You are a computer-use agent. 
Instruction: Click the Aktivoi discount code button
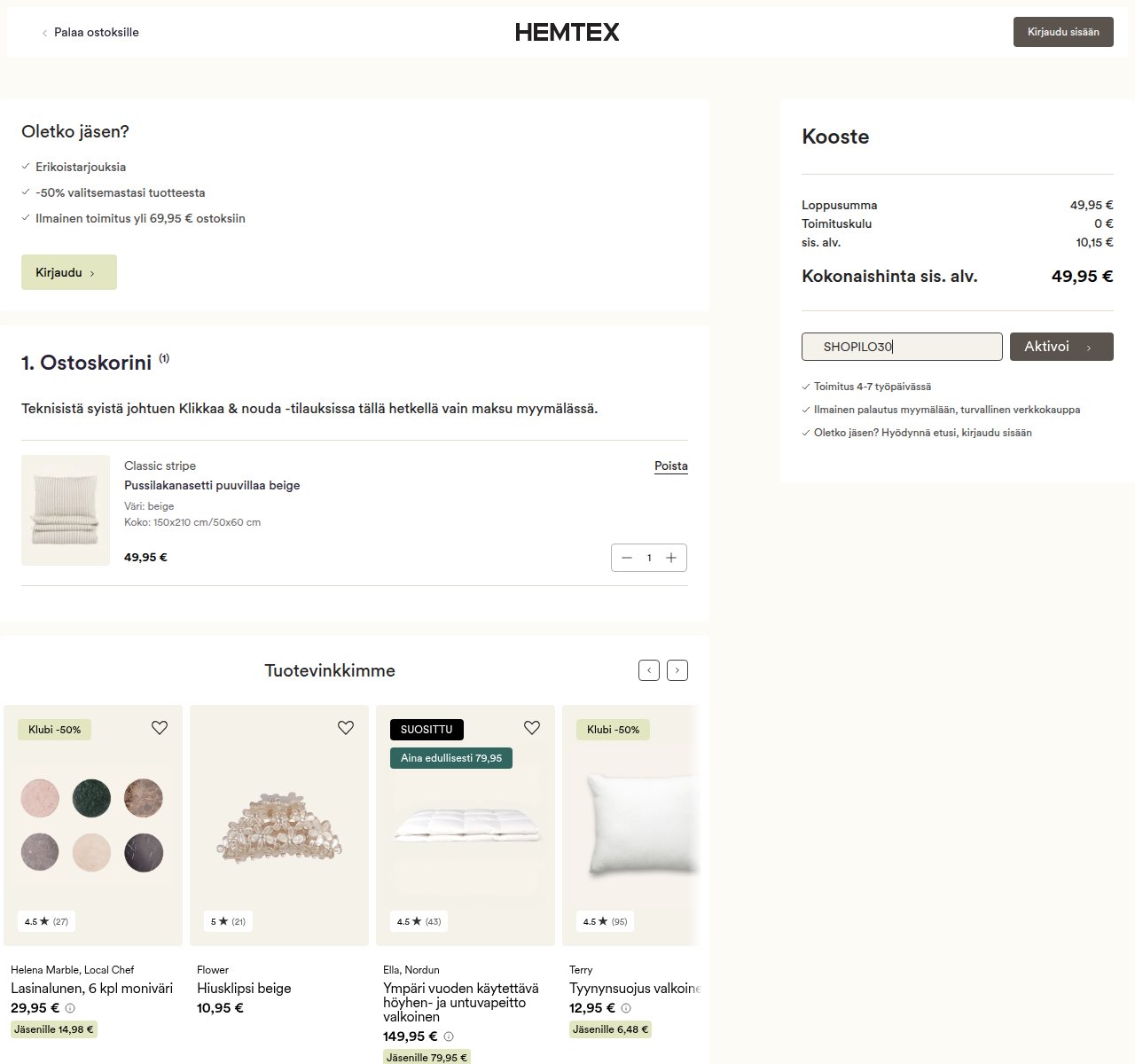[1061, 347]
